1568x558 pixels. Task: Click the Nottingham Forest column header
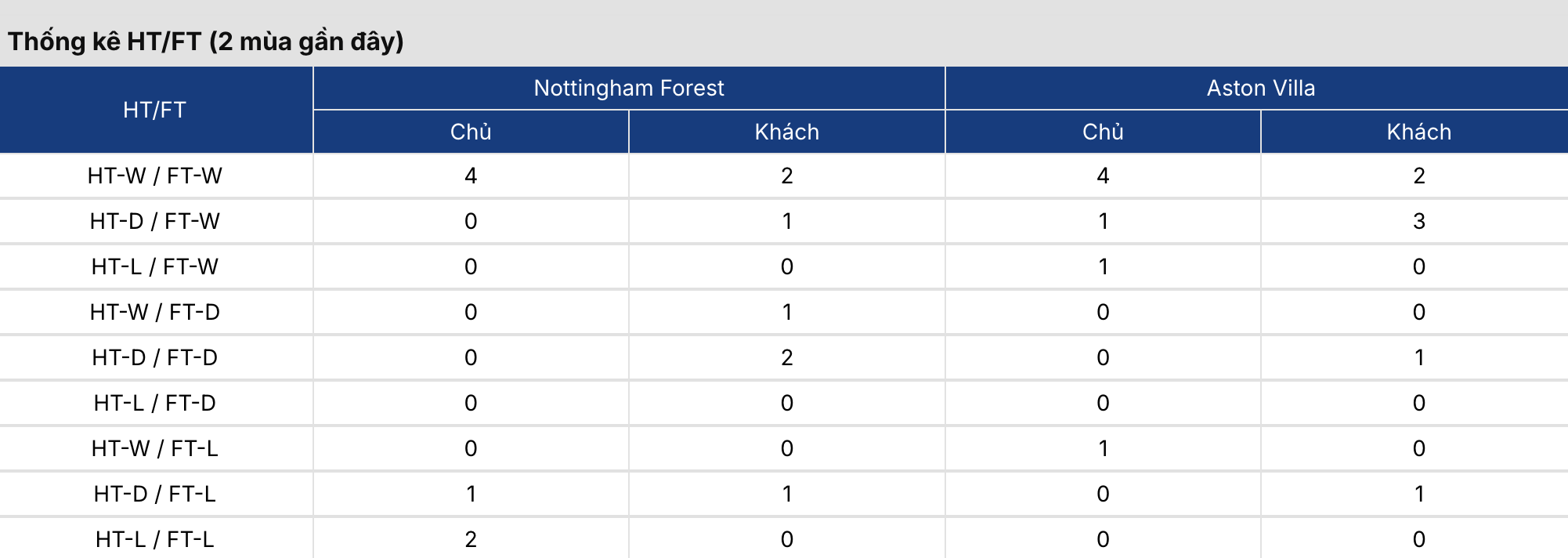click(x=629, y=88)
